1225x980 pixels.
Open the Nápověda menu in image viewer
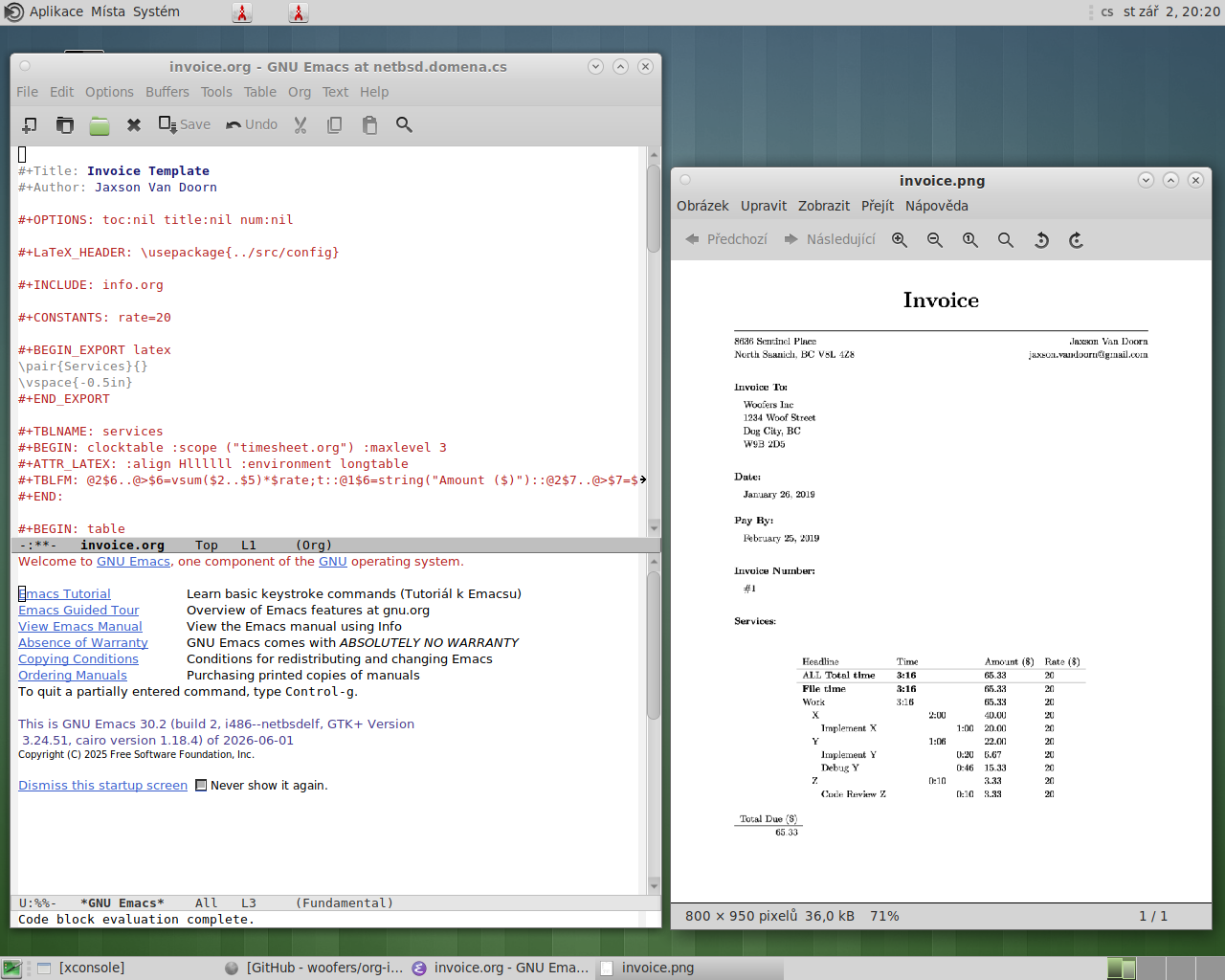point(937,206)
